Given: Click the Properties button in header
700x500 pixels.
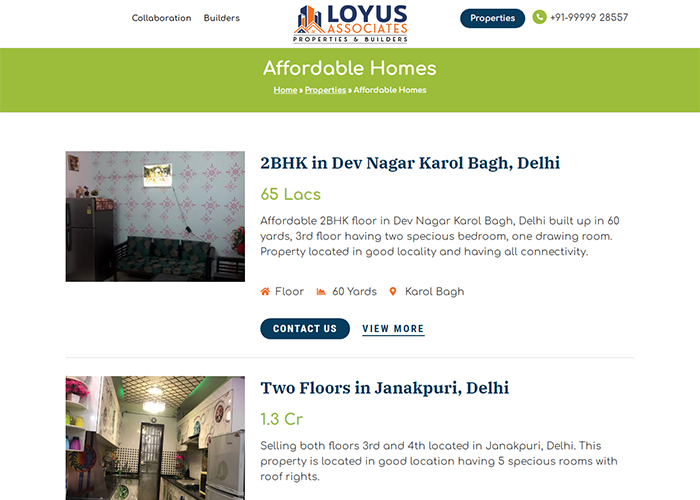Looking at the screenshot, I should pos(492,18).
